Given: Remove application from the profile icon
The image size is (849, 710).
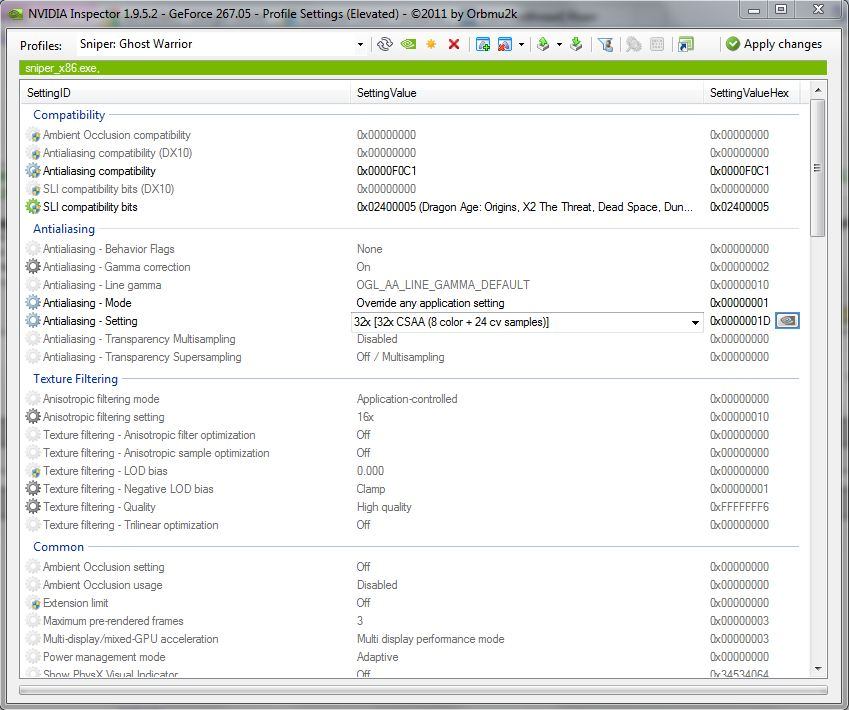Looking at the screenshot, I should point(505,44).
